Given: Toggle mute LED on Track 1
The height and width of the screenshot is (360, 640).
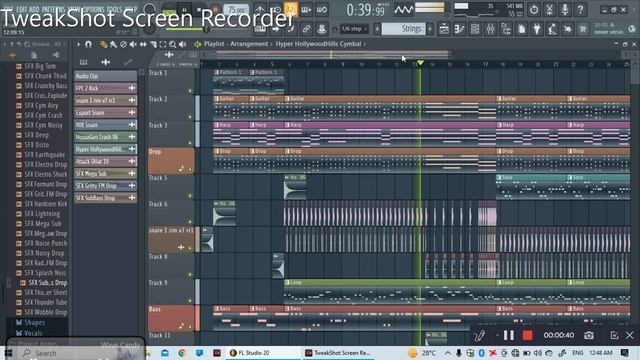Looking at the screenshot, I should pyautogui.click(x=190, y=91).
